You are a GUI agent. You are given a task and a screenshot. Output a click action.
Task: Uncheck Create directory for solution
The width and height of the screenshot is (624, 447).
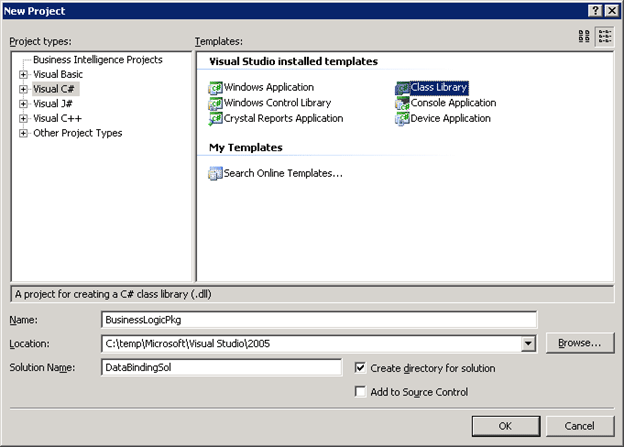point(360,368)
